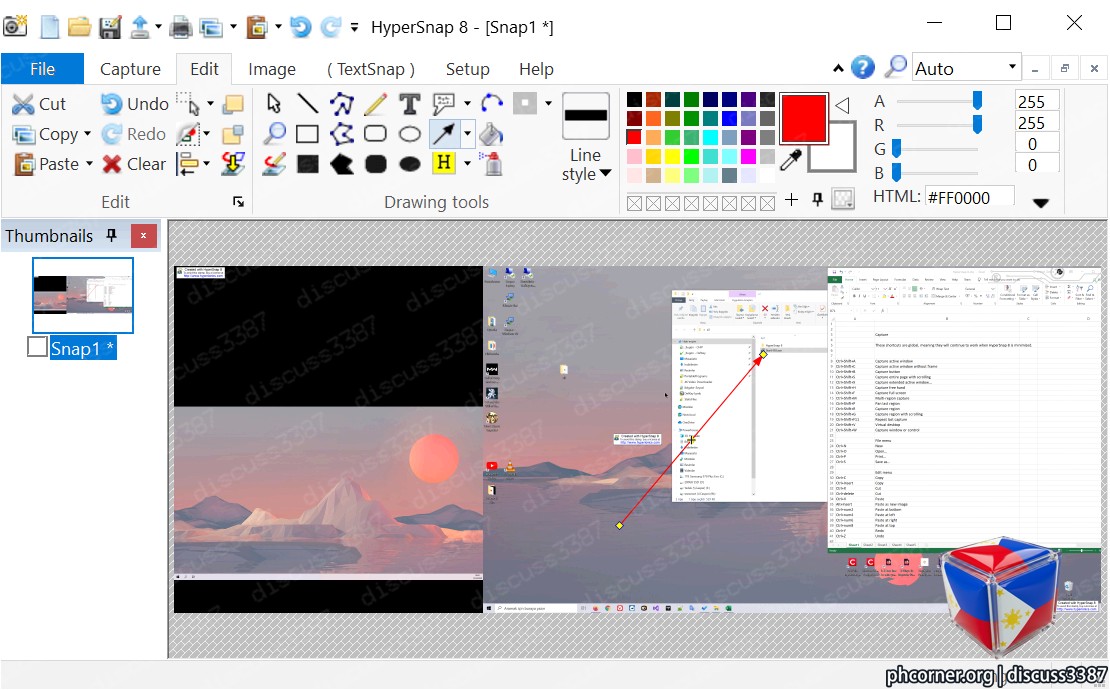This screenshot has width=1110, height=690.
Task: Select the Pencil freehand tool
Action: coord(375,103)
